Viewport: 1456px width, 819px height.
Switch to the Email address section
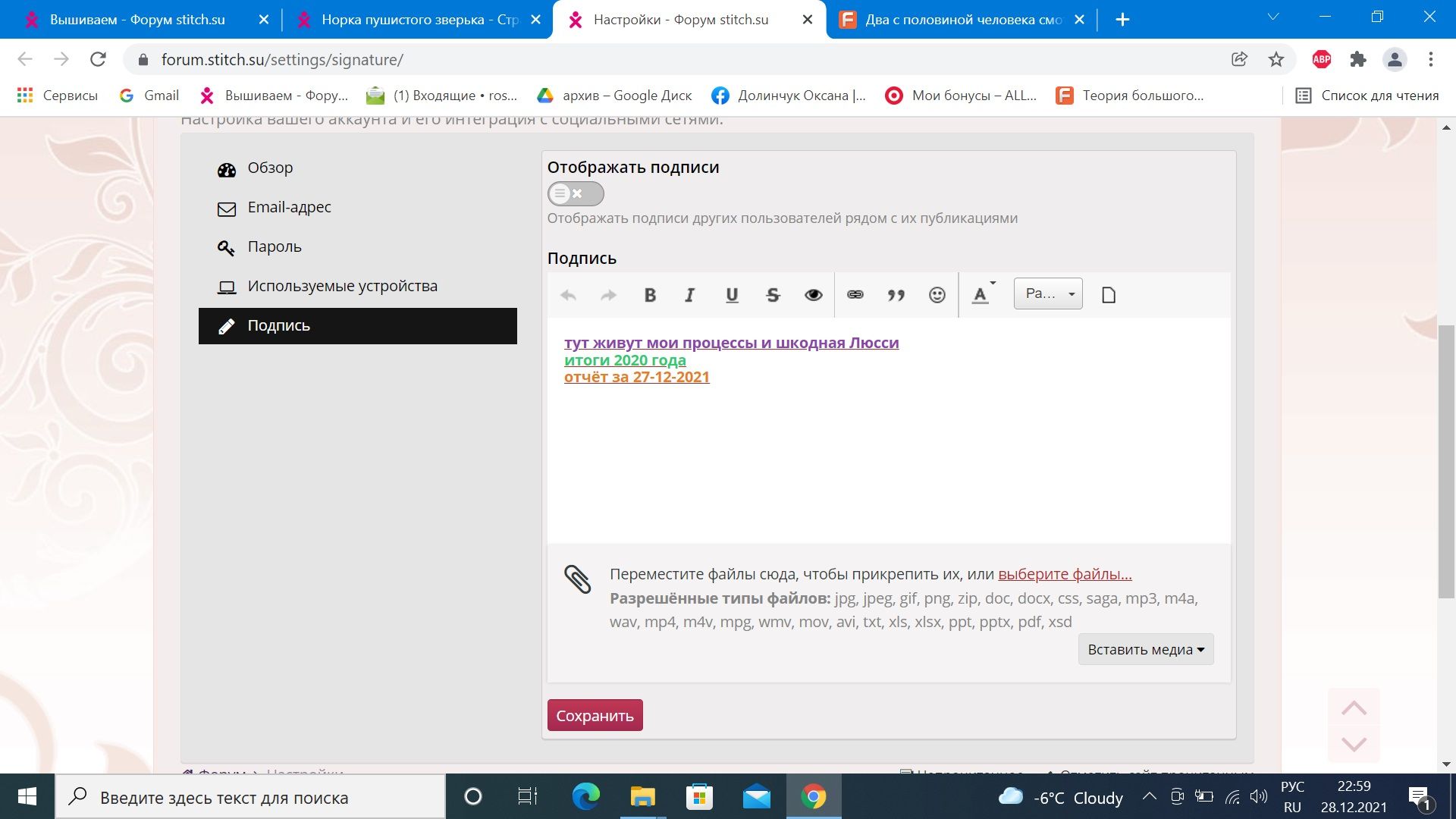[289, 207]
